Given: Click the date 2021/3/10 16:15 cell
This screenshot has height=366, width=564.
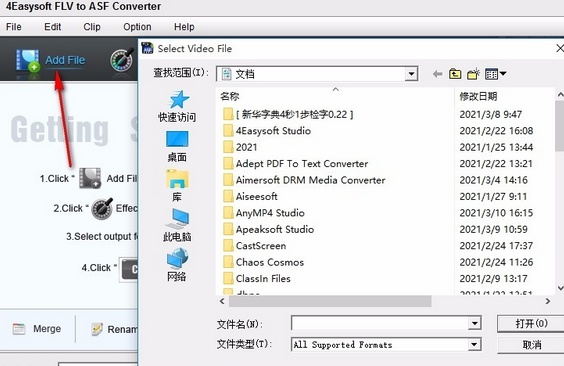Looking at the screenshot, I should tap(496, 213).
